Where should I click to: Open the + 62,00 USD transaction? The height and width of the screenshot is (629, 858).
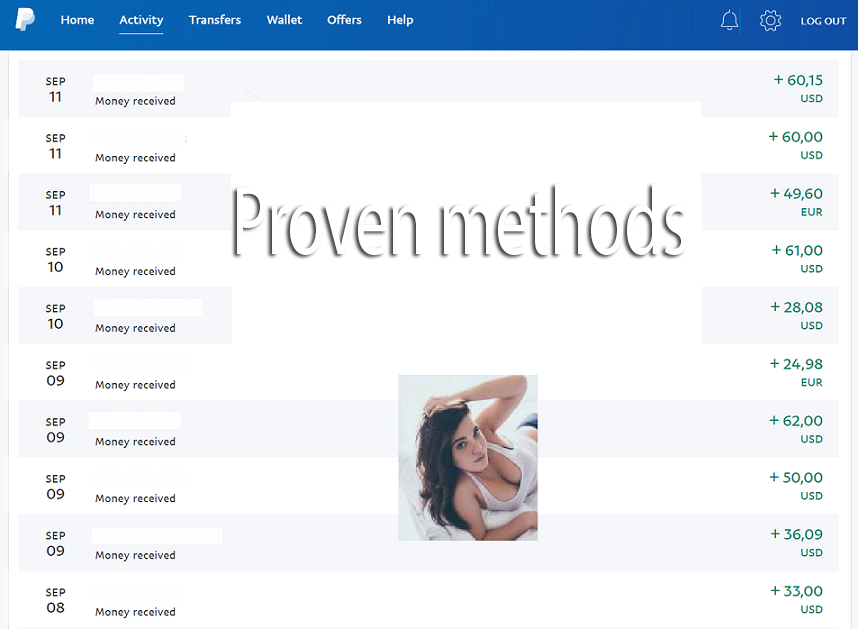tap(428, 429)
